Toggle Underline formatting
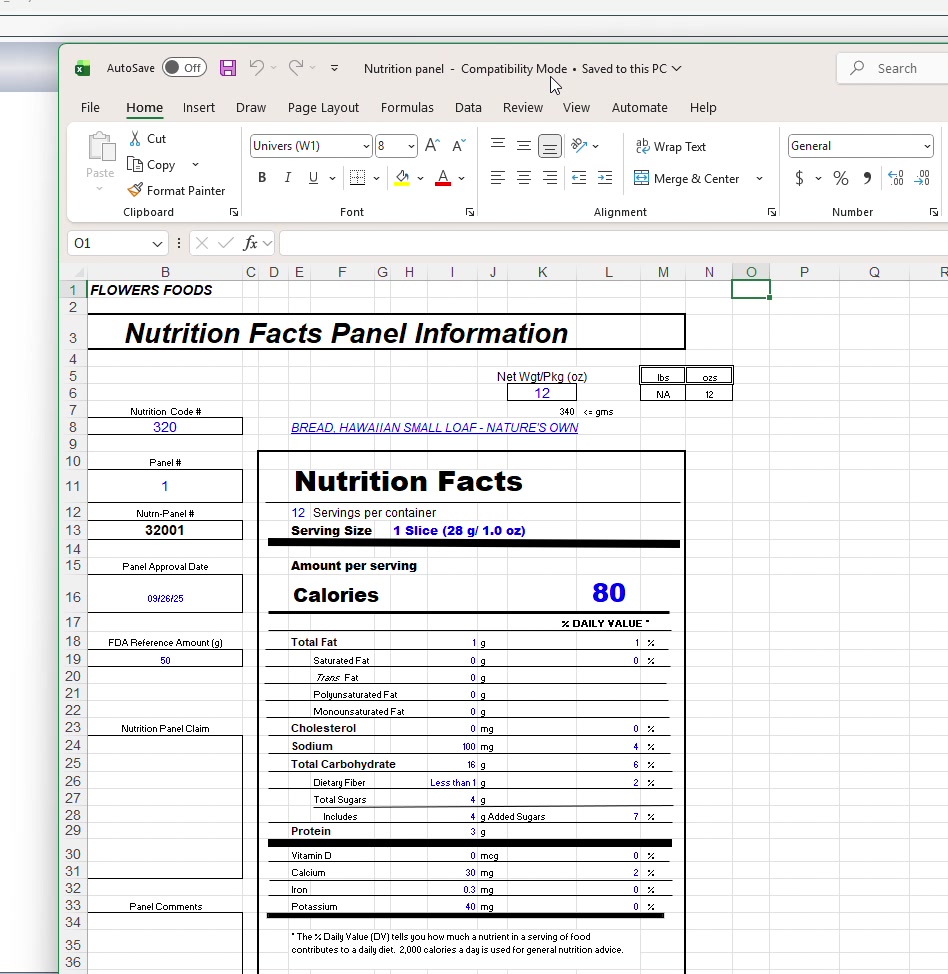The image size is (948, 974). (314, 178)
